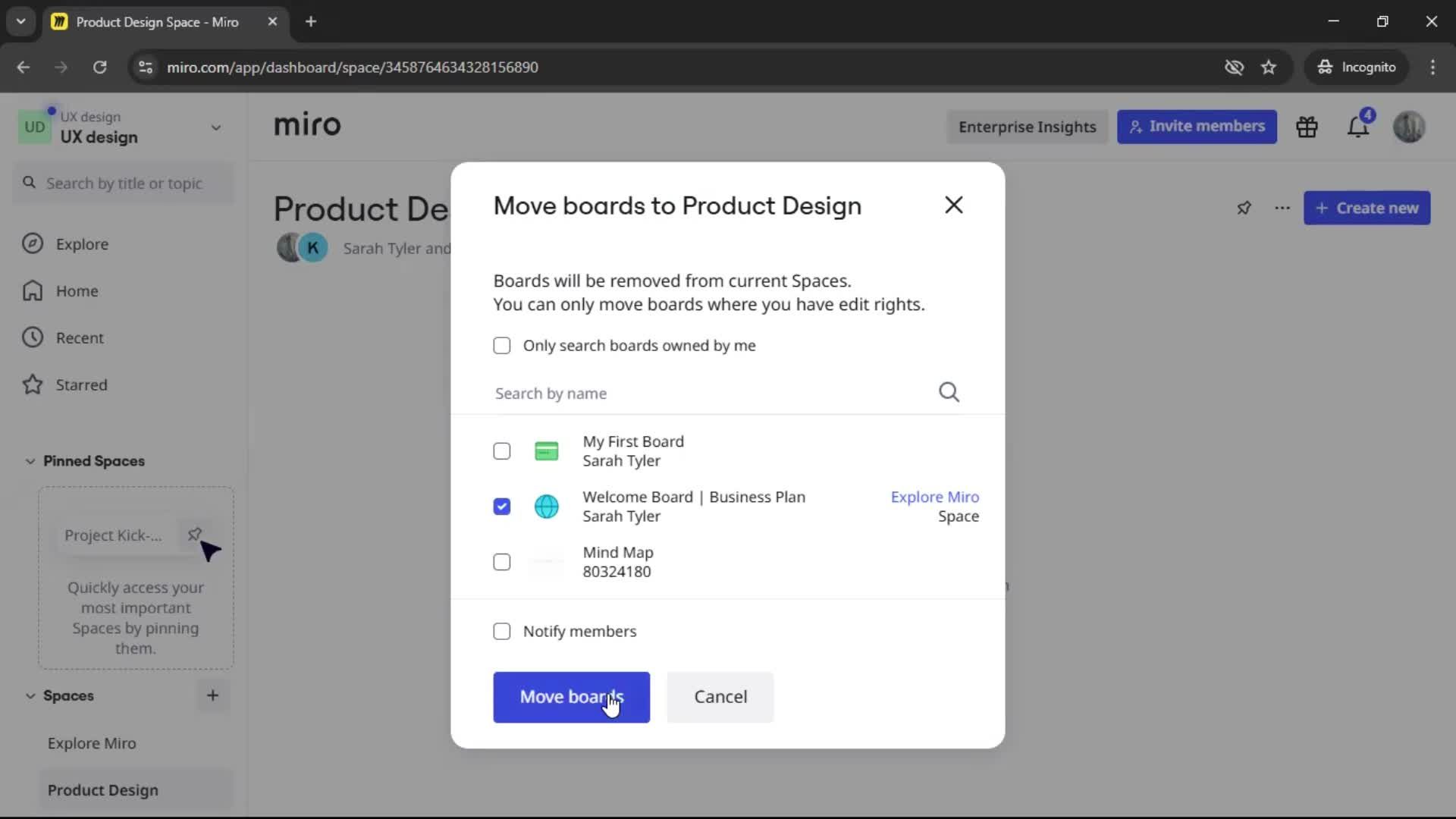The width and height of the screenshot is (1456, 819).
Task: Select My First Board green thumbnail
Action: point(546,451)
